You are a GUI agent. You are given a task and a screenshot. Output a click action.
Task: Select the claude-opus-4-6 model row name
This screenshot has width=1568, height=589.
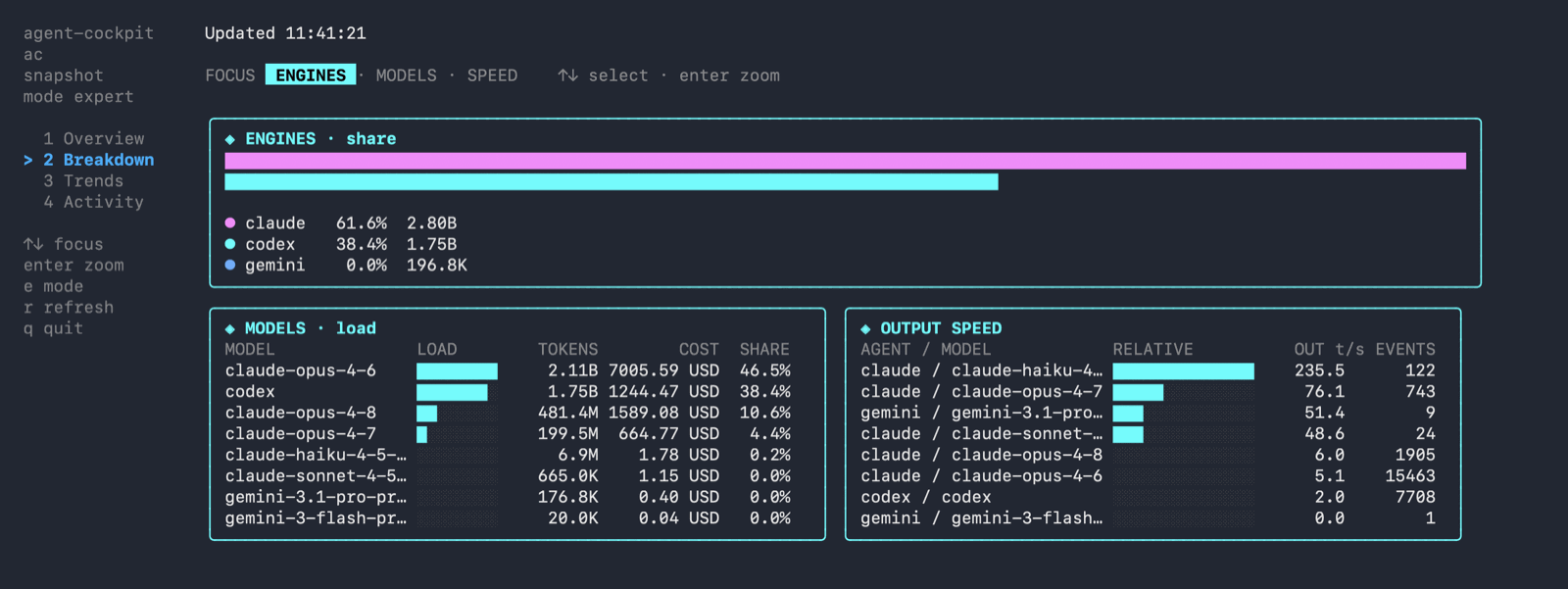[x=301, y=370]
